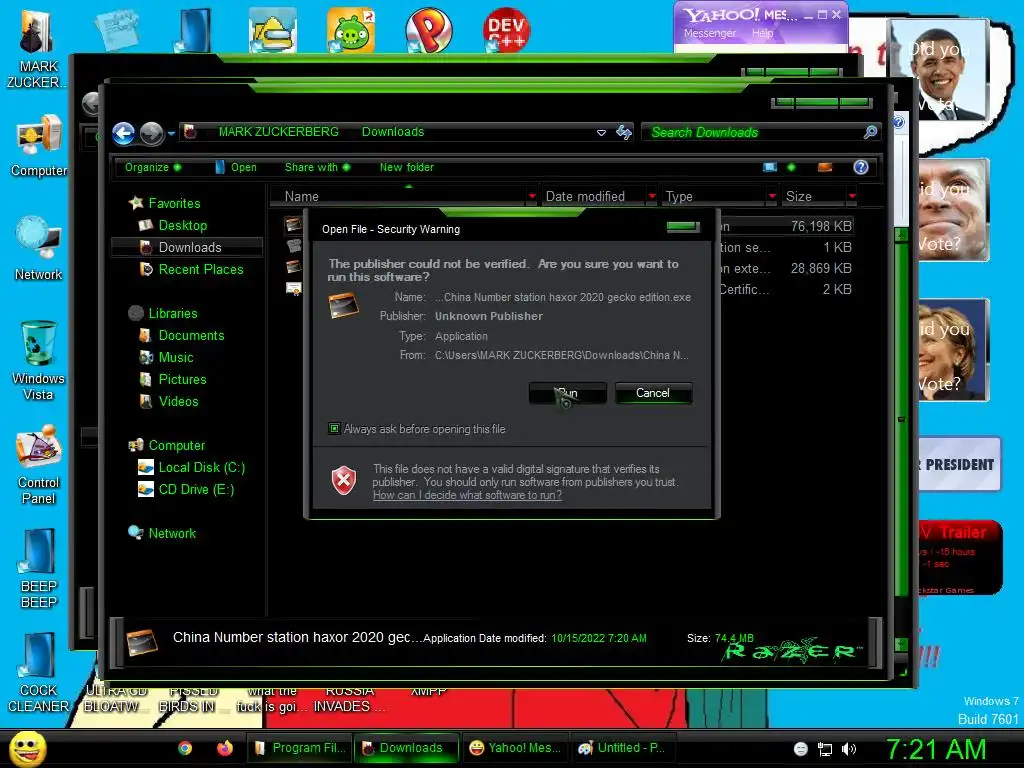
Task: Open the Messenger menu in Yahoo window
Action: (709, 33)
